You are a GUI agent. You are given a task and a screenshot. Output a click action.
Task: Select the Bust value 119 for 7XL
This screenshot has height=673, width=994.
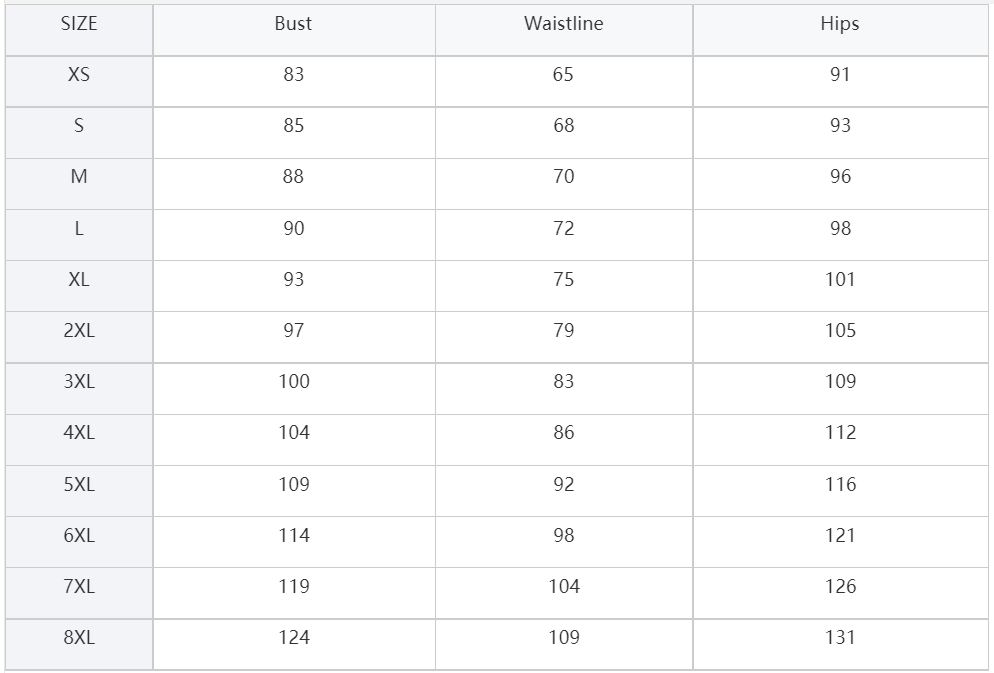[294, 586]
